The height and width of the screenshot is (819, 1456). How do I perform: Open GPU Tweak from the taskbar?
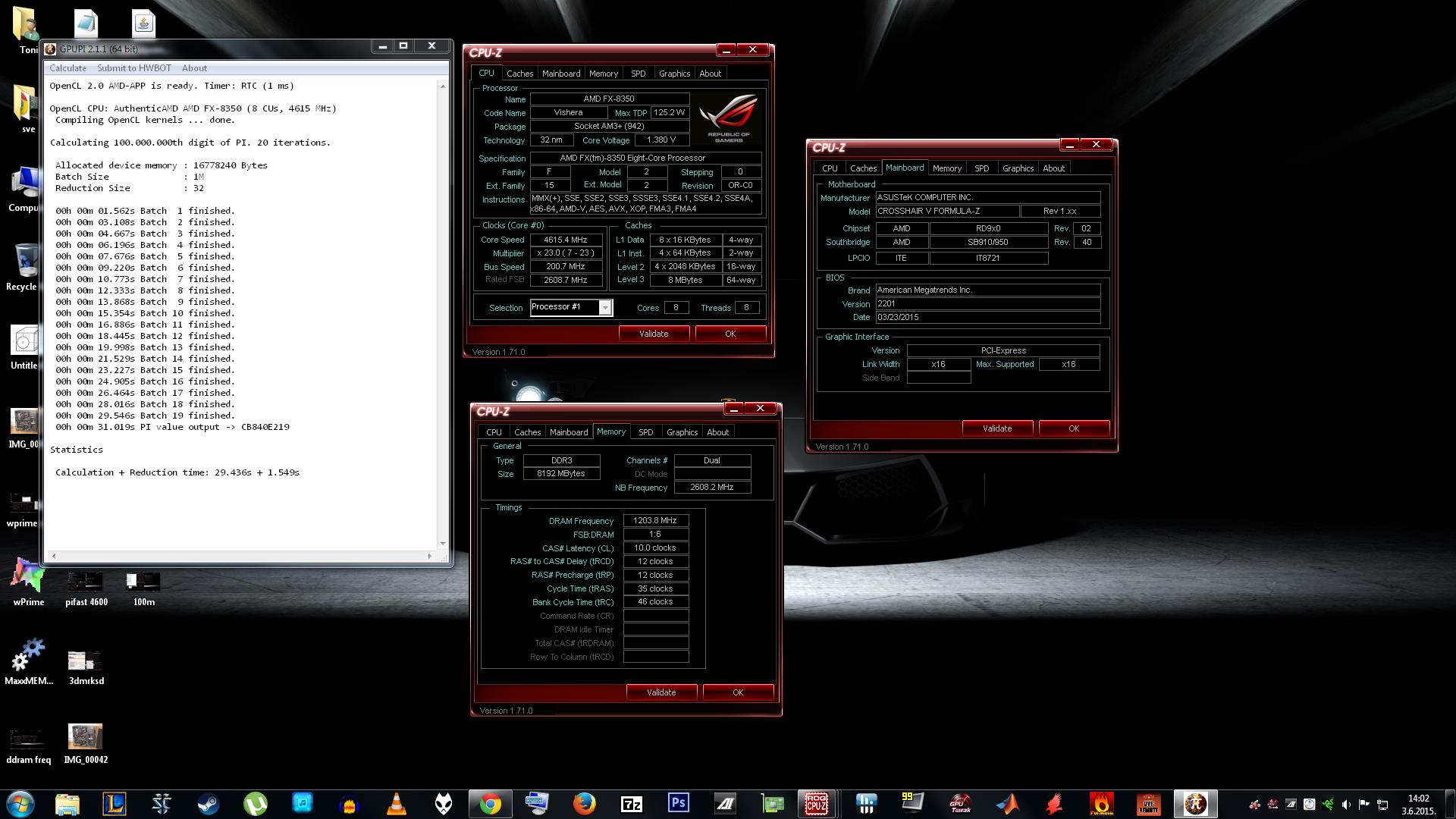point(961,803)
